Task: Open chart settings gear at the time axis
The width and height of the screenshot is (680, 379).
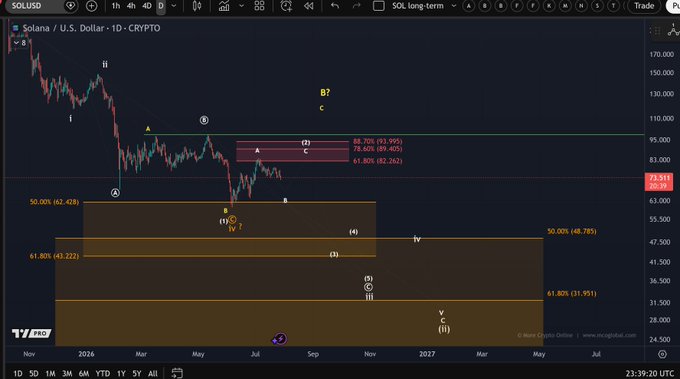Action: [662, 354]
